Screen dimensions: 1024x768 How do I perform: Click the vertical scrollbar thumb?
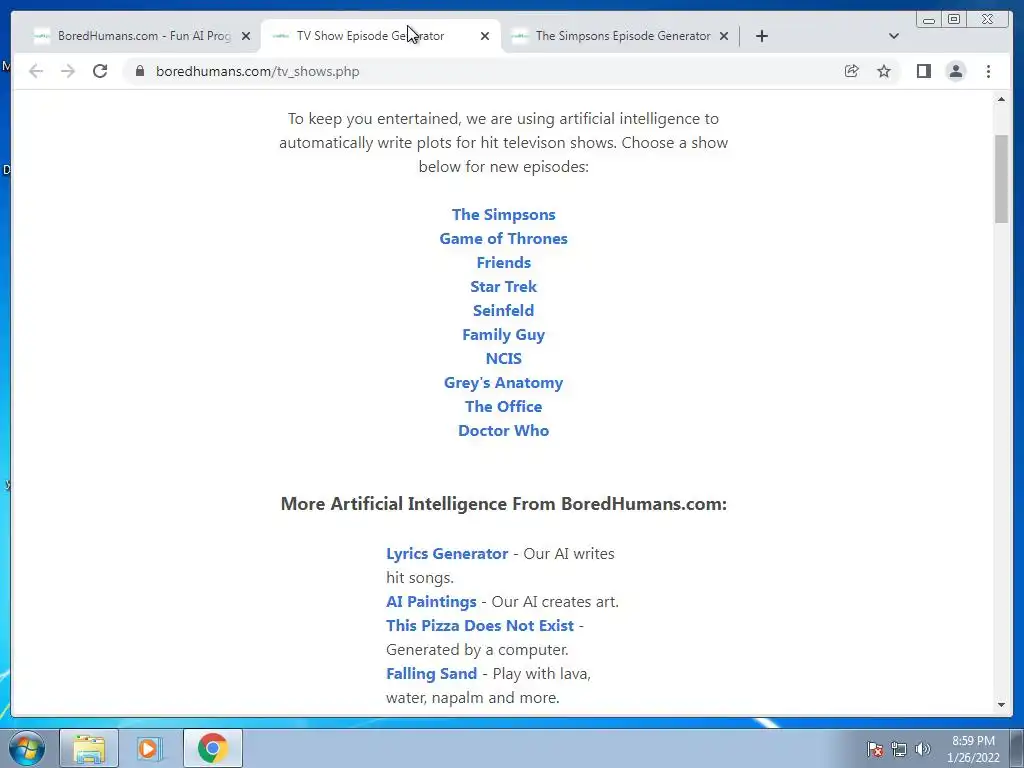point(1001,178)
